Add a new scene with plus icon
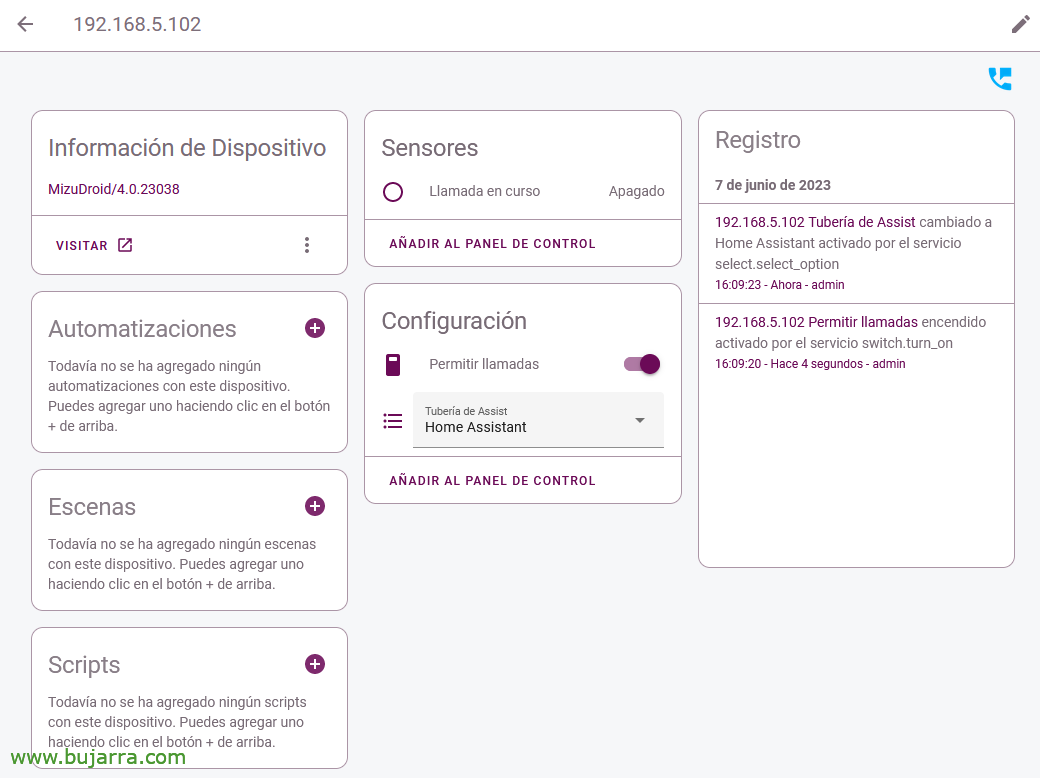Screen dimensions: 1040x778 315,506
